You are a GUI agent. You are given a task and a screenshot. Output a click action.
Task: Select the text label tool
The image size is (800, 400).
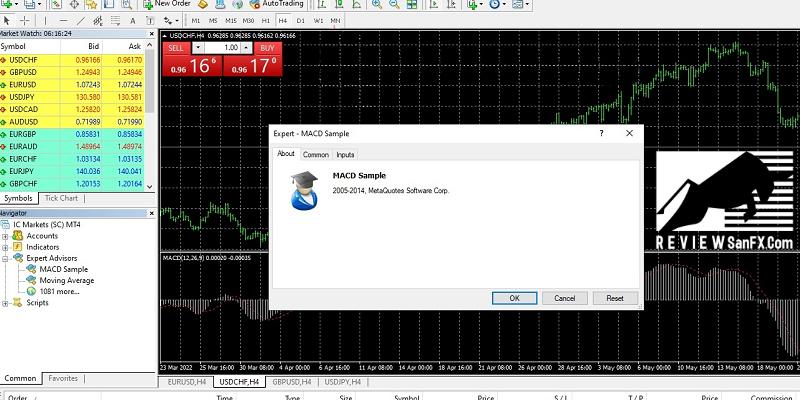click(x=150, y=20)
